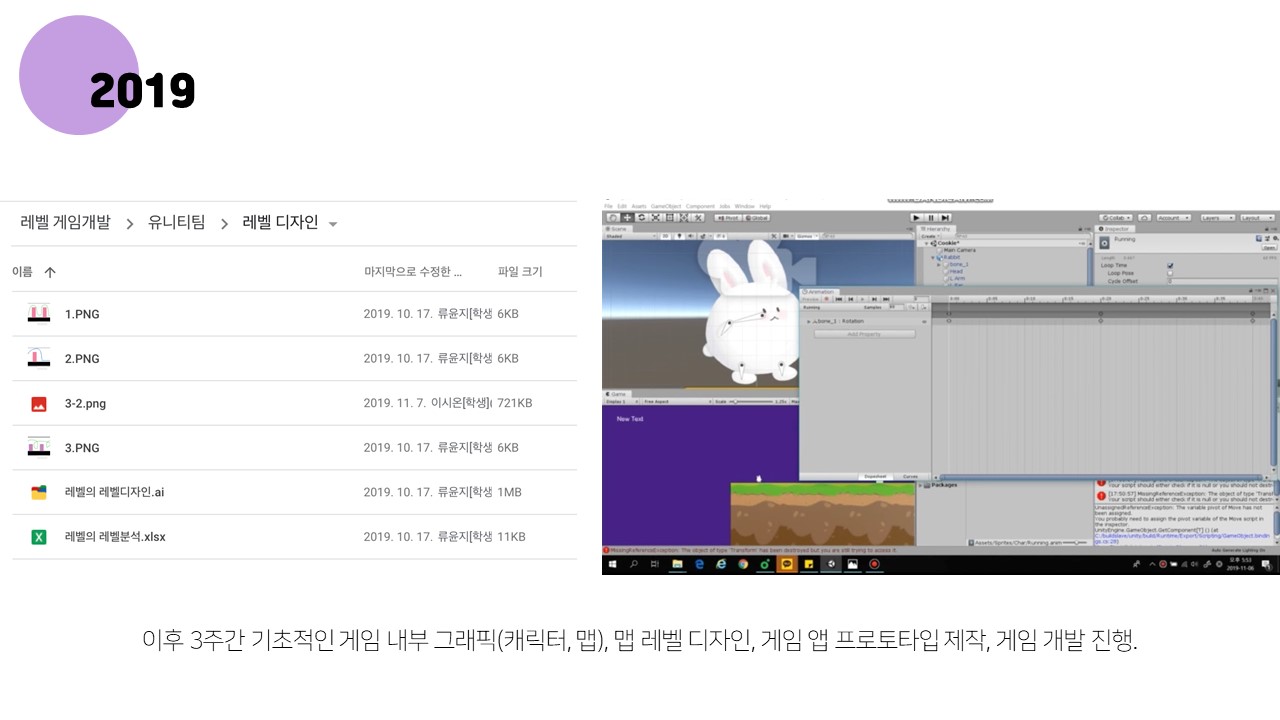Jump to last keyframe in Animation window
The height and width of the screenshot is (720, 1280).
[x=886, y=299]
